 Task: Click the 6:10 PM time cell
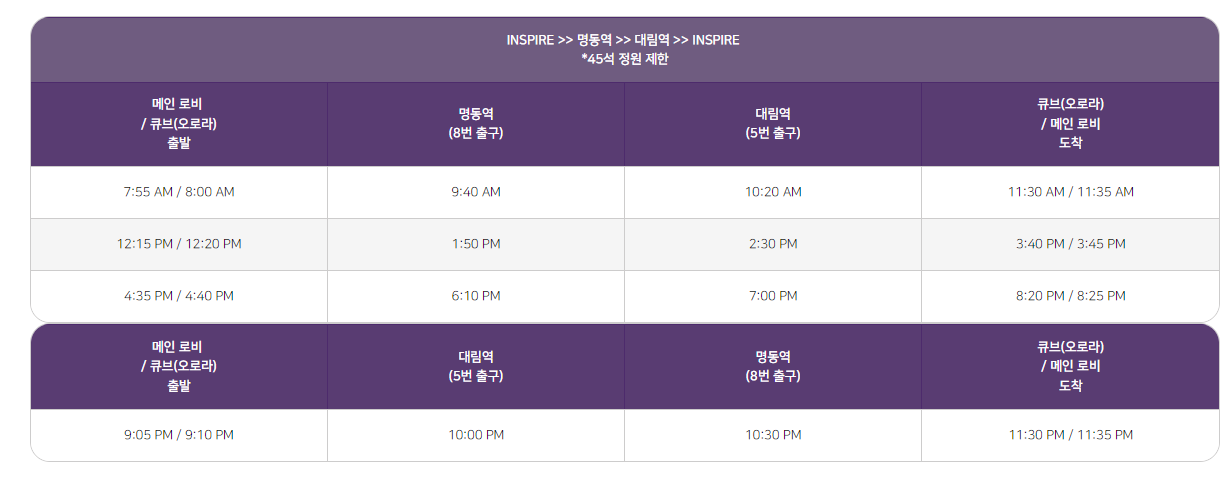(x=476, y=296)
